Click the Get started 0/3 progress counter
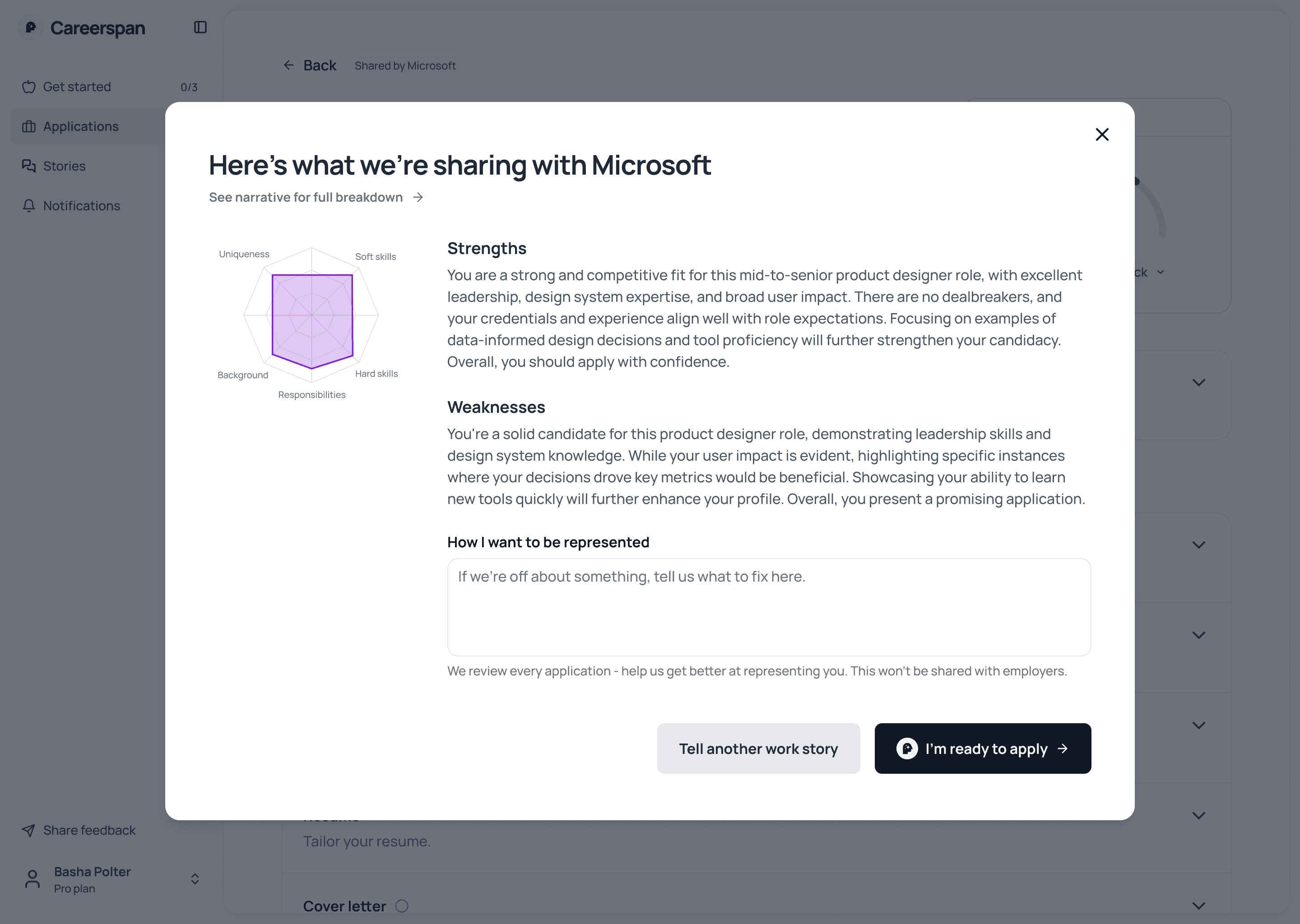The height and width of the screenshot is (924, 1300). pyautogui.click(x=189, y=88)
